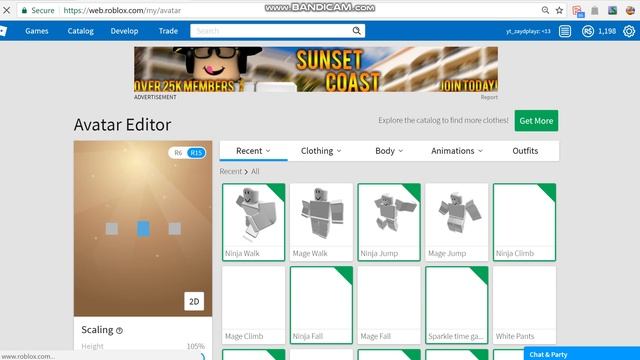Select the Mage Jump animation
This screenshot has height=360, width=640.
point(457,222)
